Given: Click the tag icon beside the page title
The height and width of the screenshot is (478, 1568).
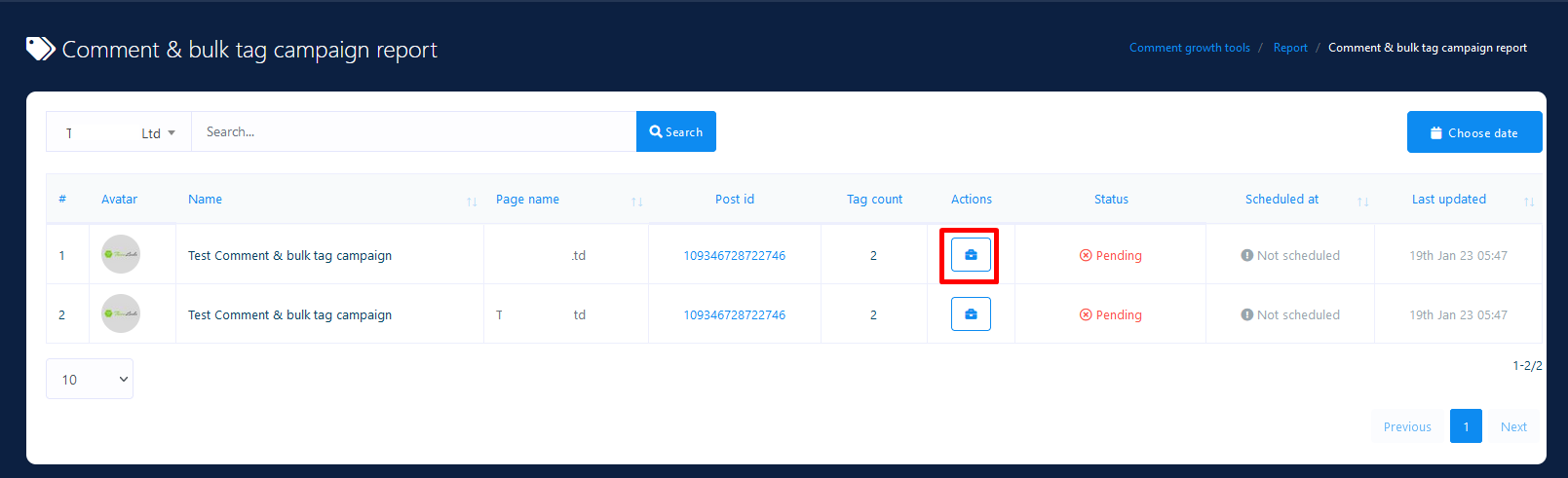Looking at the screenshot, I should click(x=40, y=49).
